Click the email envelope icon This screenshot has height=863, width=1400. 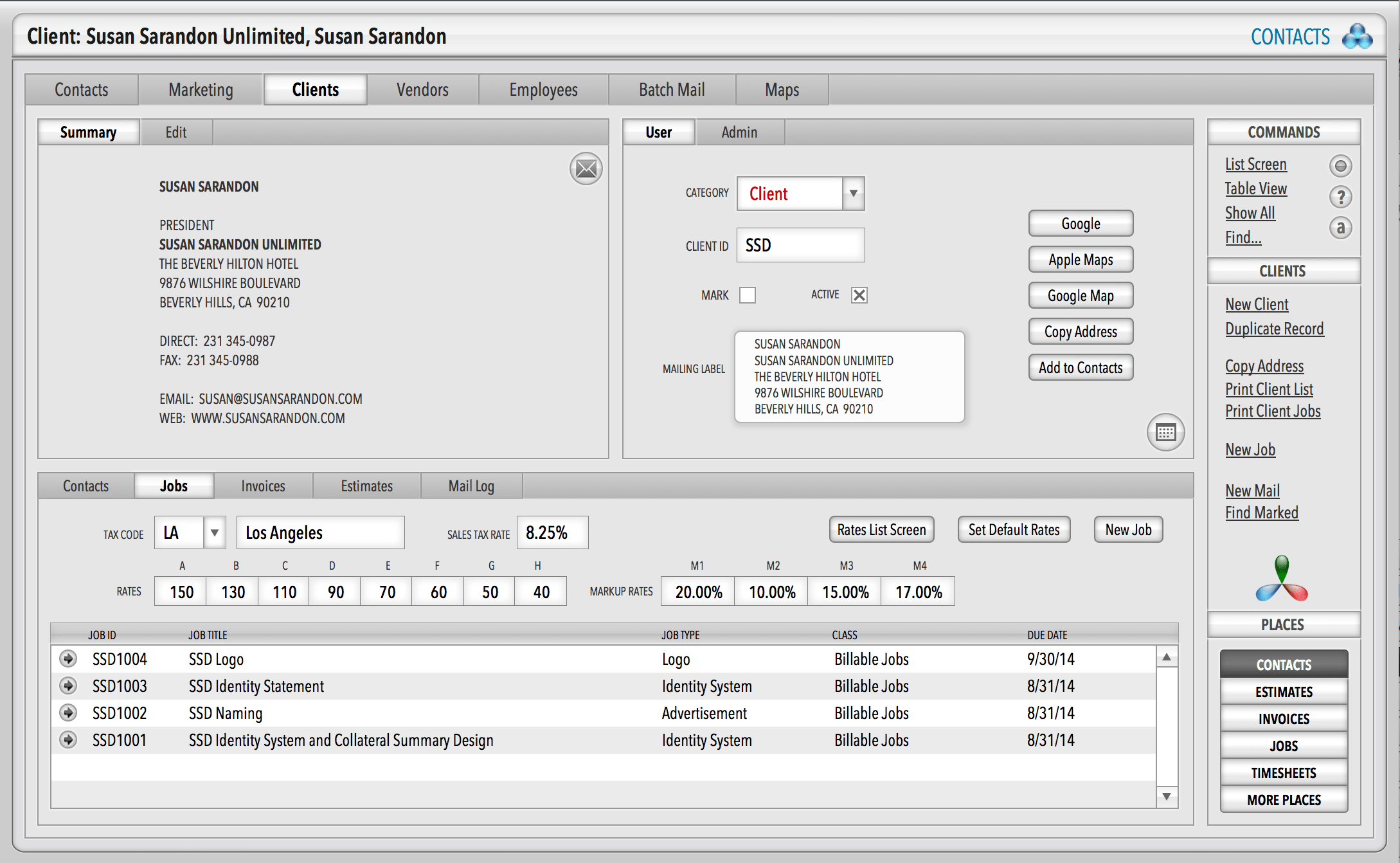(586, 168)
